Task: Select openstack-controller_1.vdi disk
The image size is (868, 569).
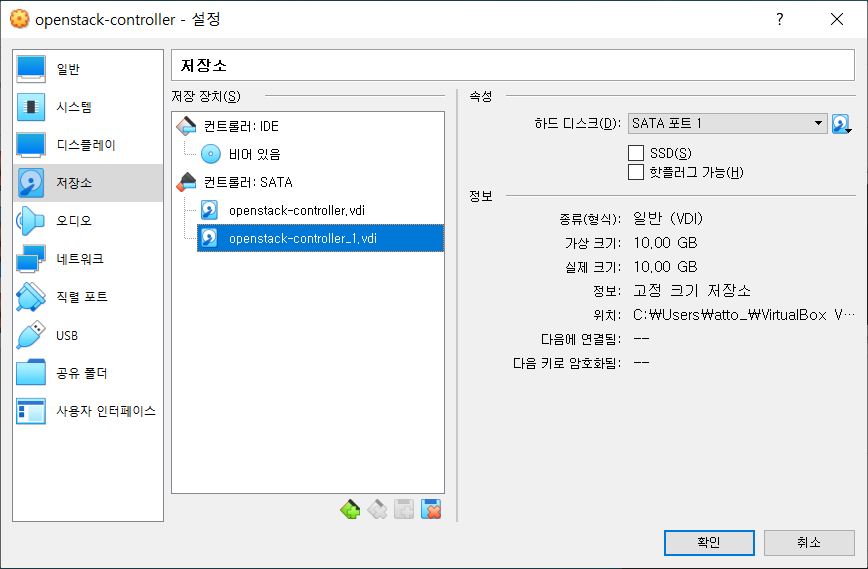Action: click(321, 238)
